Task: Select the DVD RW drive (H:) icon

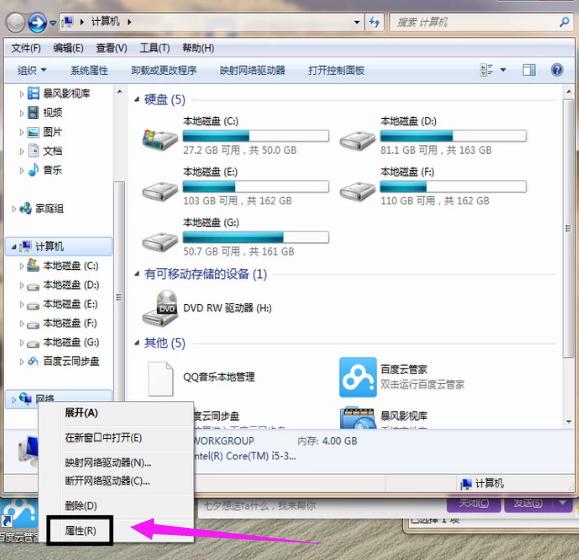Action: [x=160, y=308]
